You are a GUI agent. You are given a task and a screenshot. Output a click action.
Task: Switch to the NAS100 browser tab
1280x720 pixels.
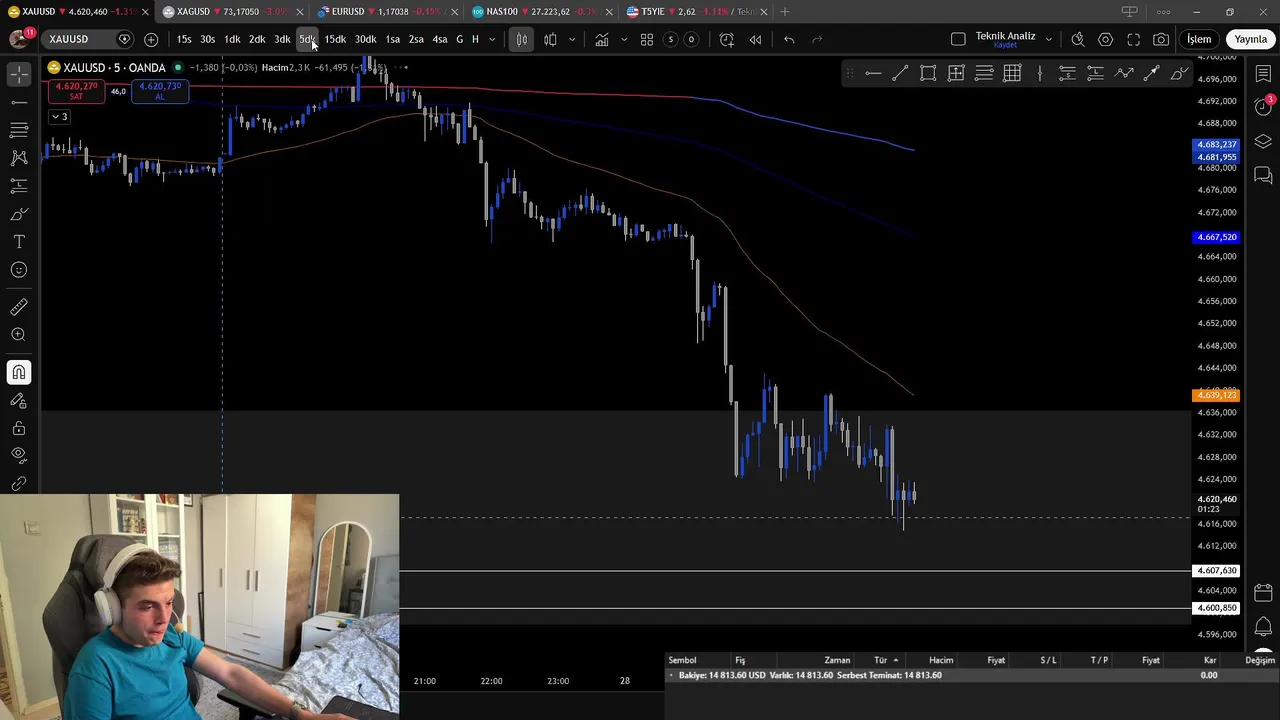(541, 12)
